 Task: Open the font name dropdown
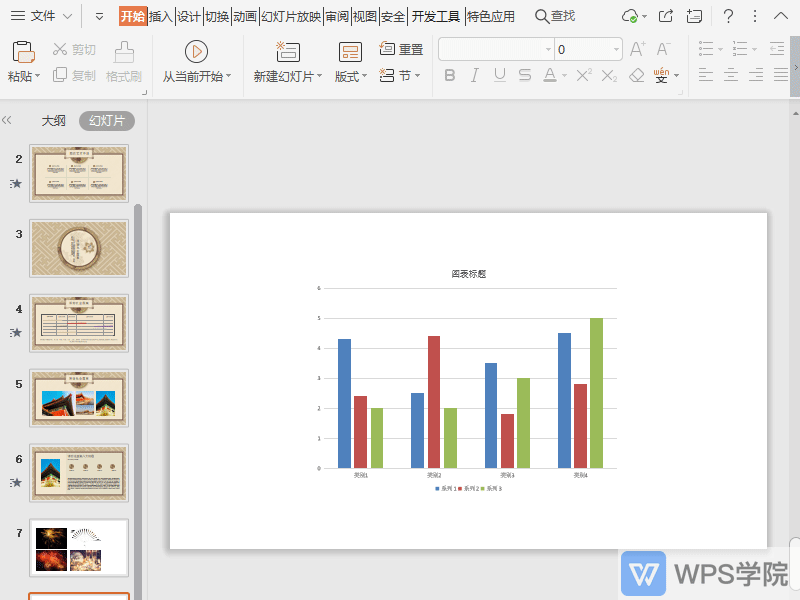click(548, 50)
